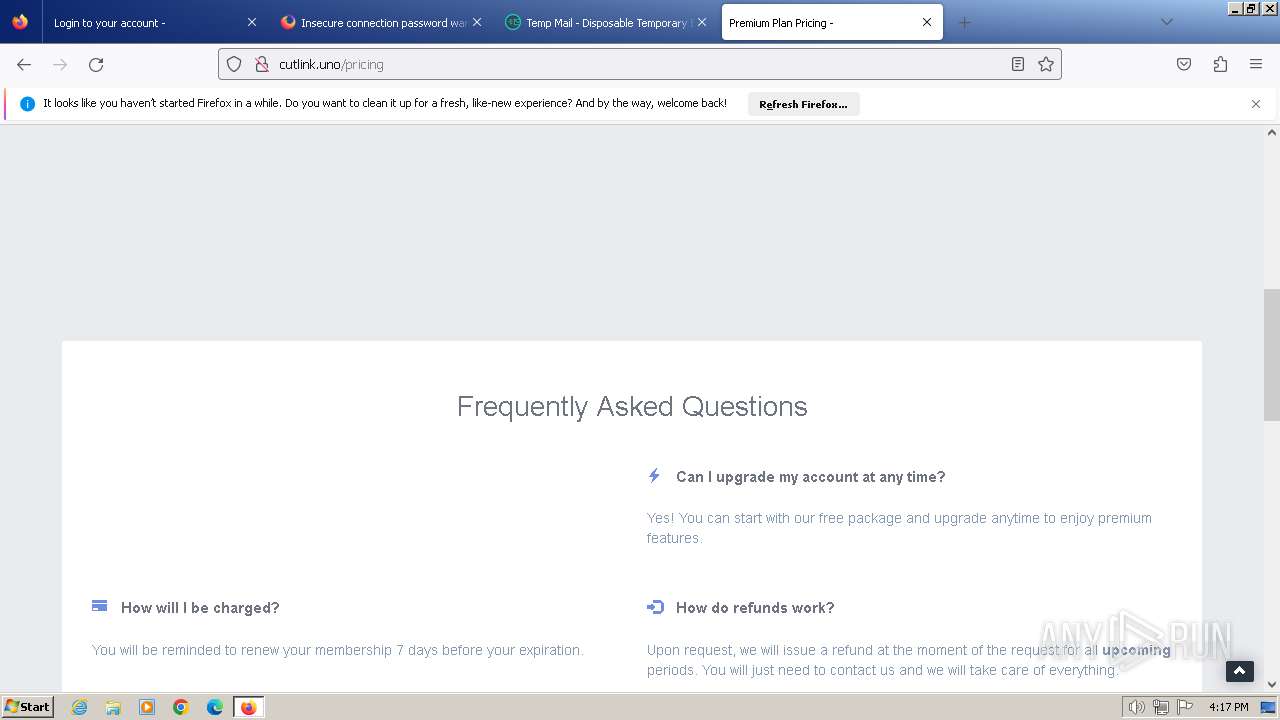
Task: Open the Extensions puzzle icon
Action: point(1220,64)
